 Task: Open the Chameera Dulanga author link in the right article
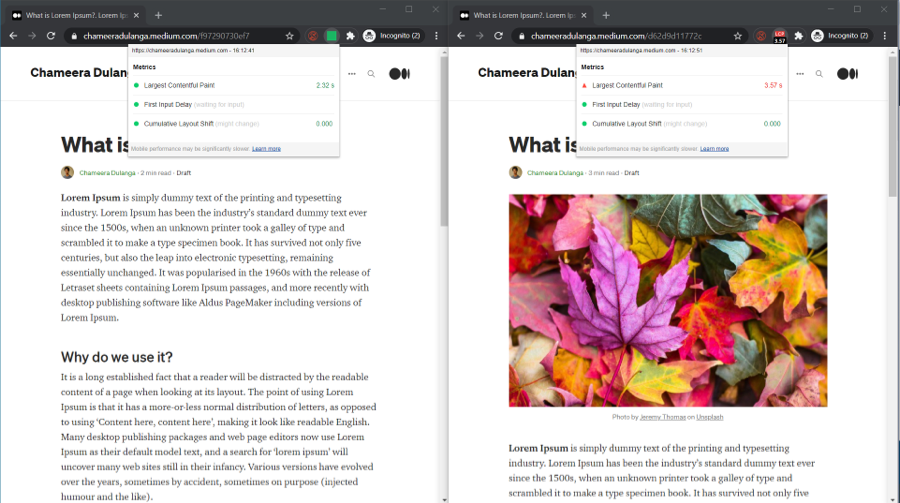[555, 173]
